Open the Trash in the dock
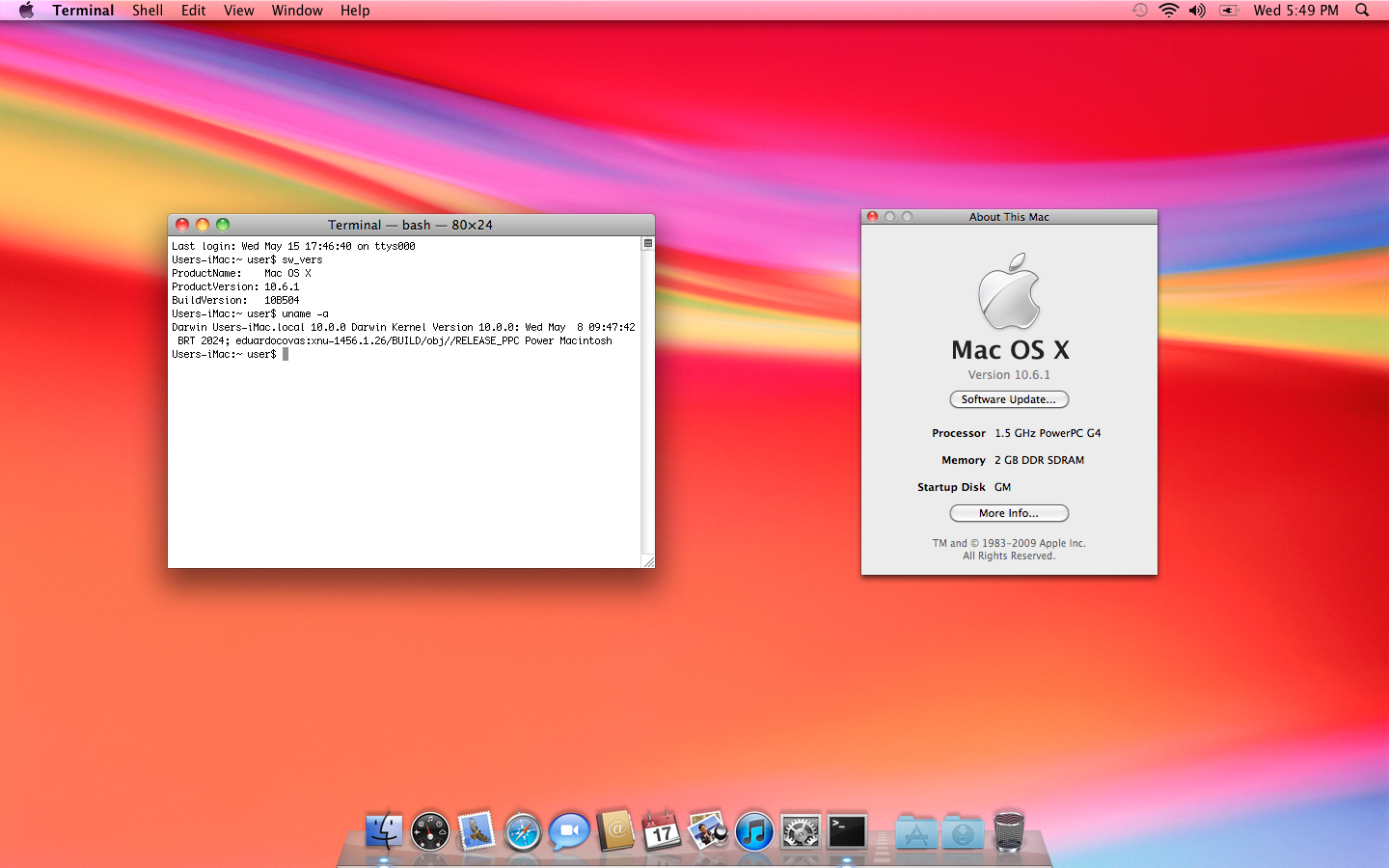1389x868 pixels. click(1009, 831)
